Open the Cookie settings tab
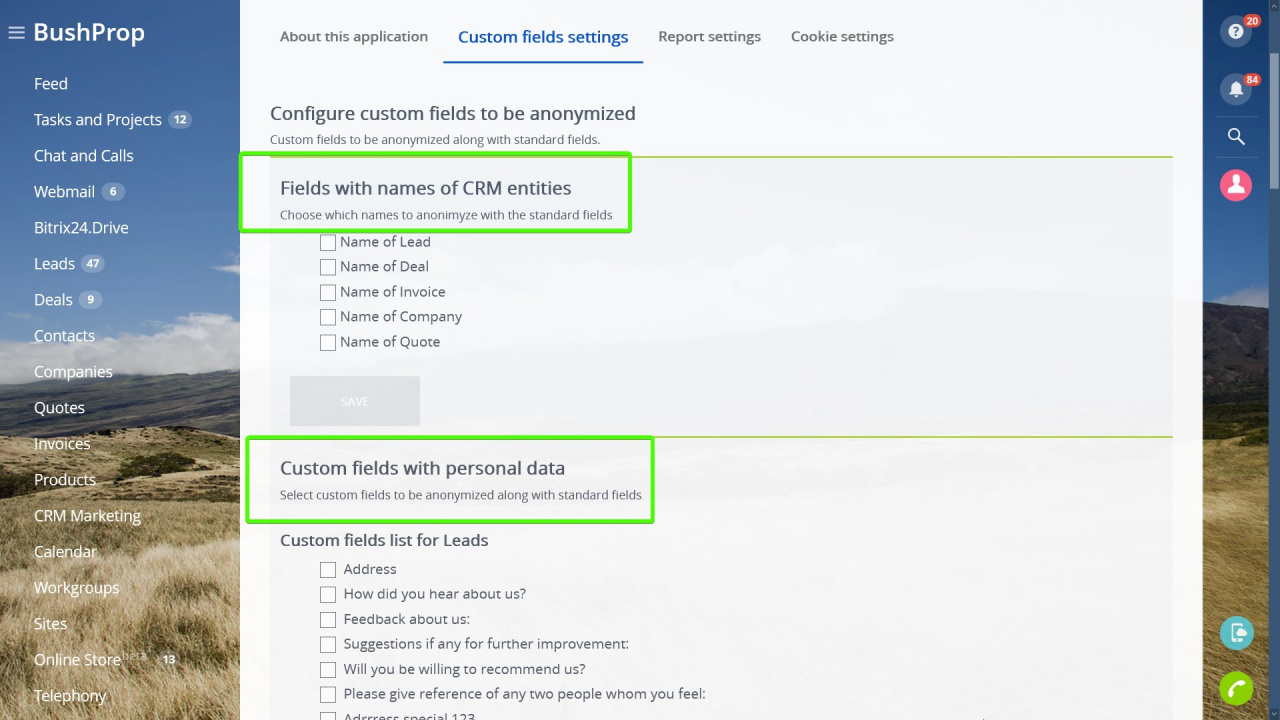Screen dimensions: 1280x720 tap(842, 36)
